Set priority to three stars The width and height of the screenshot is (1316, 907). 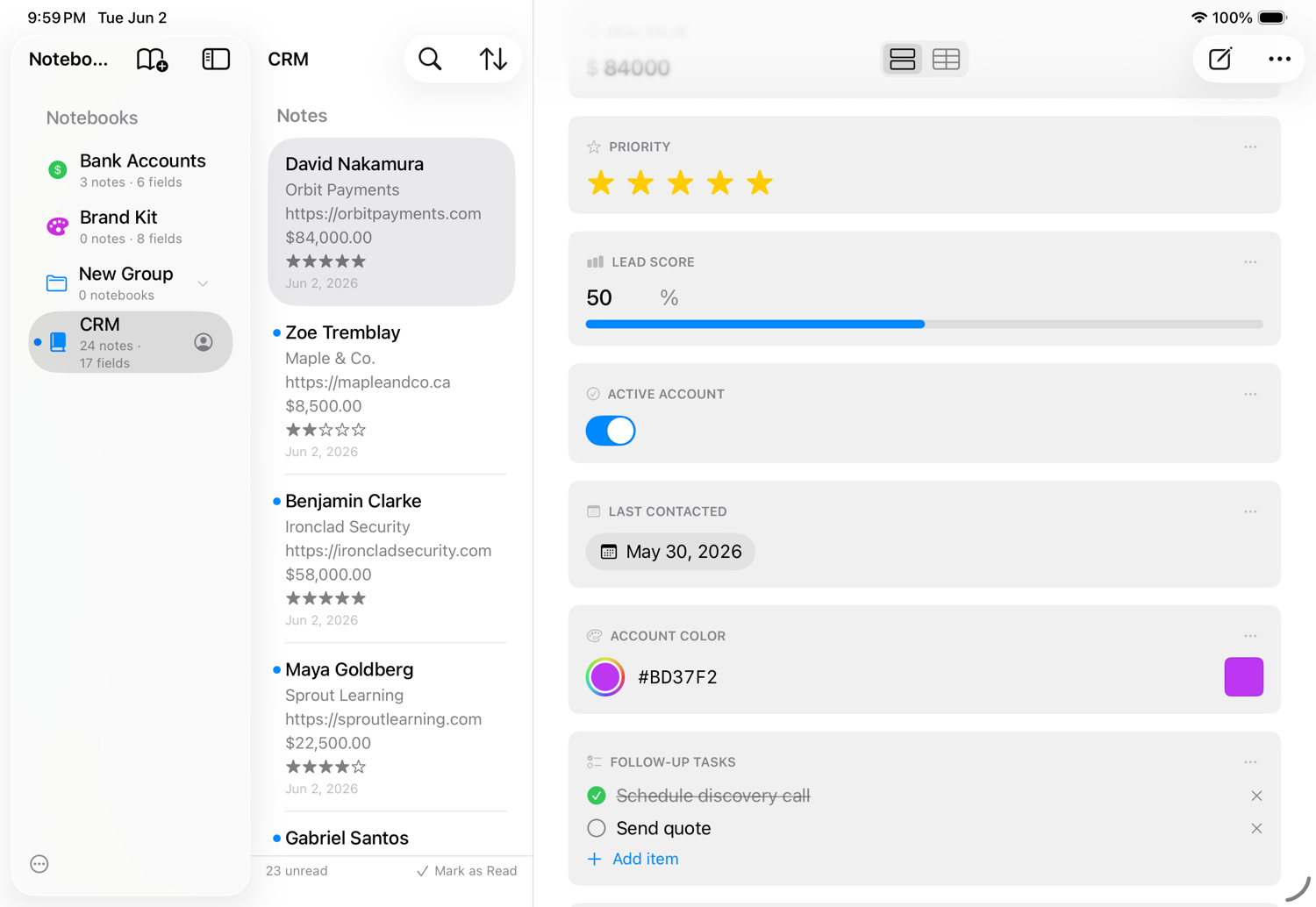tap(680, 183)
